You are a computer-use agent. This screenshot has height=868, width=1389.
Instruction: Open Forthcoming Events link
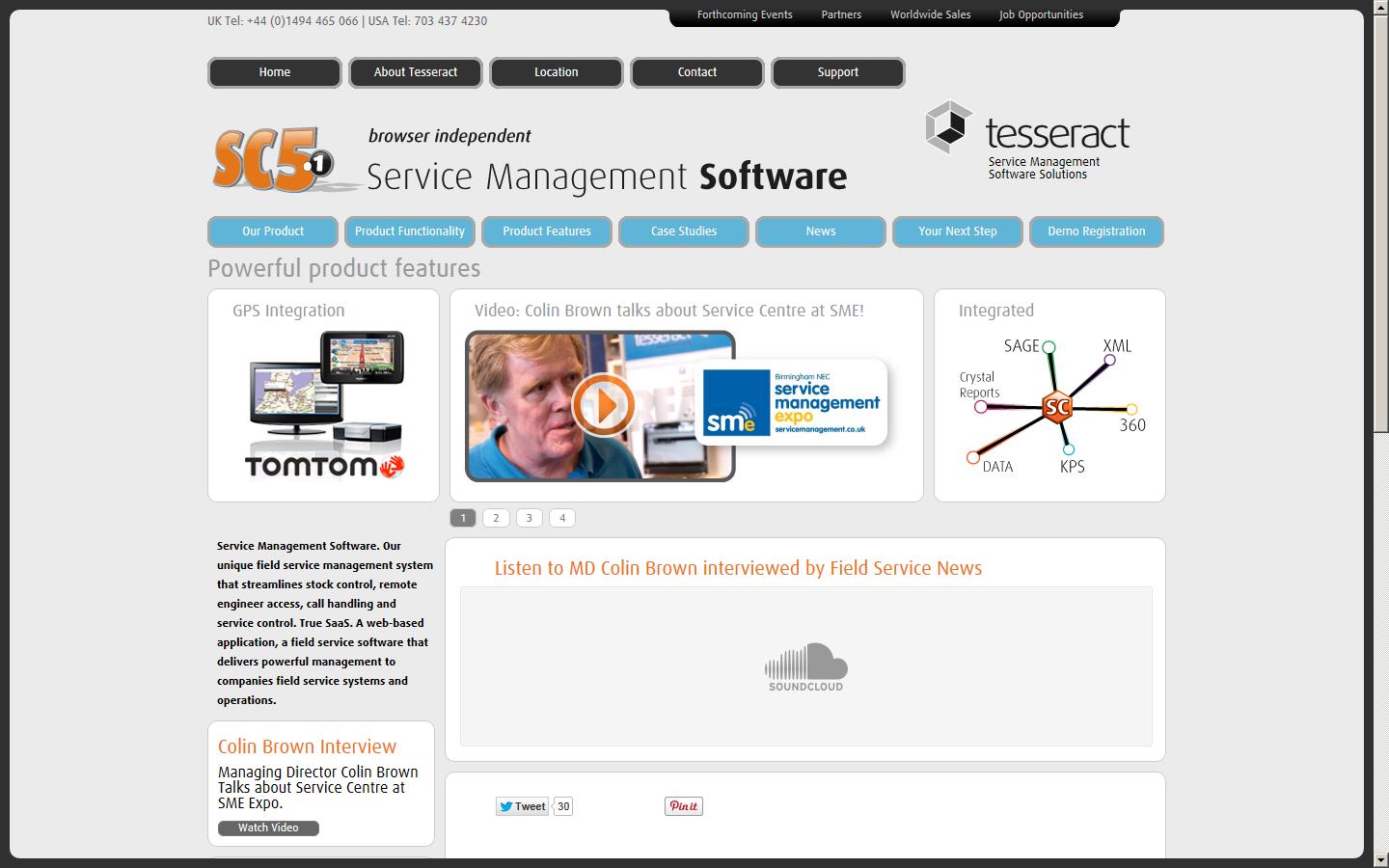click(x=745, y=14)
